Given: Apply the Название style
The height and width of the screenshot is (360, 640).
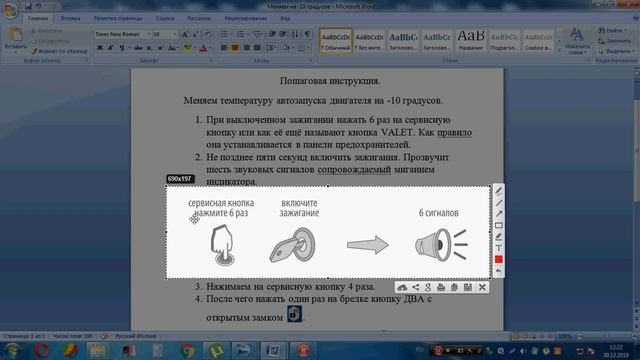Looking at the screenshot, I should [x=471, y=41].
